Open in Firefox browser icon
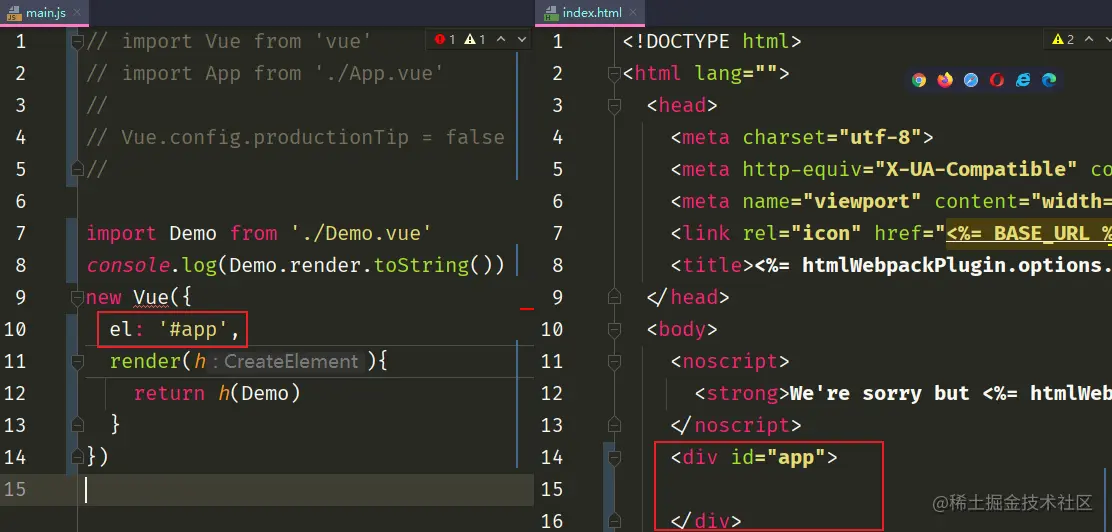This screenshot has width=1112, height=532. (945, 80)
